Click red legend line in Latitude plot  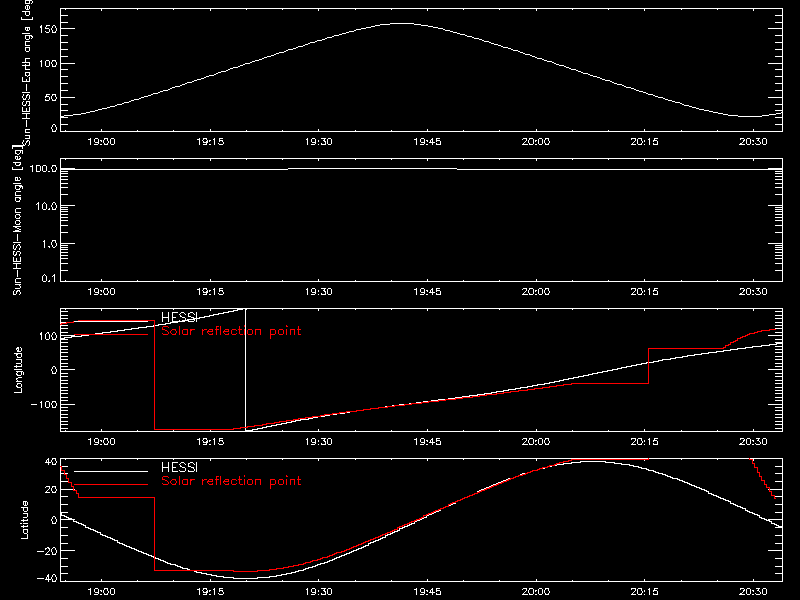[x=111, y=485]
